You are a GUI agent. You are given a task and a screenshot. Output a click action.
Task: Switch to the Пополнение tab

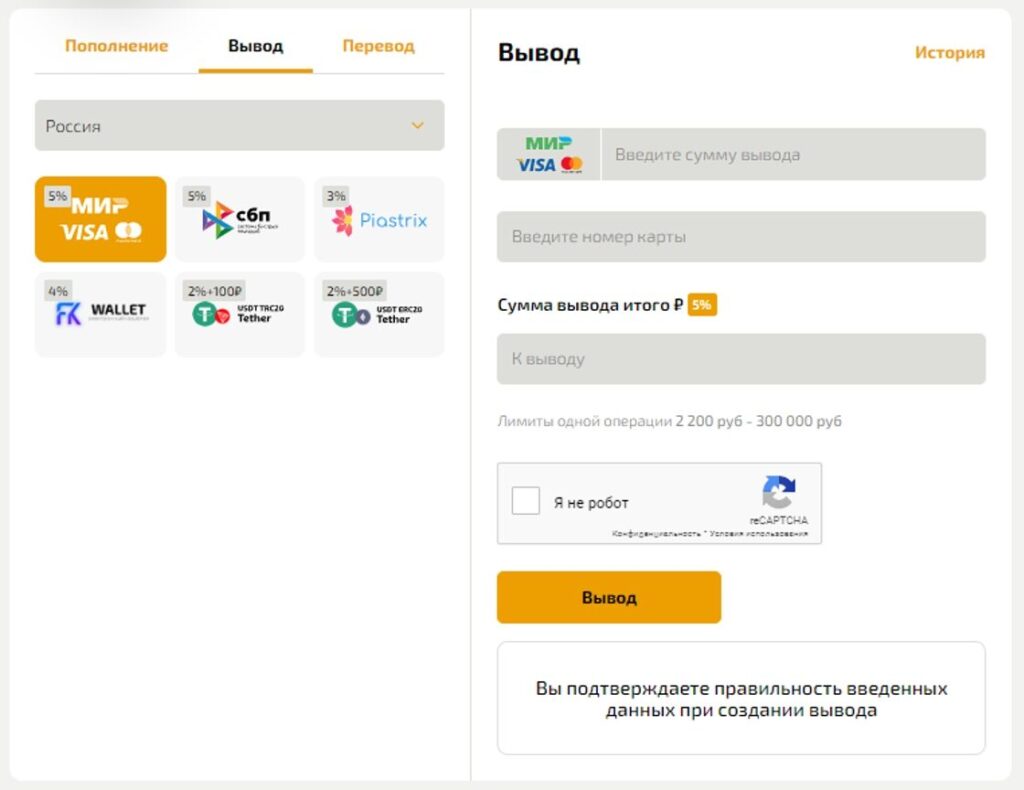[x=116, y=46]
